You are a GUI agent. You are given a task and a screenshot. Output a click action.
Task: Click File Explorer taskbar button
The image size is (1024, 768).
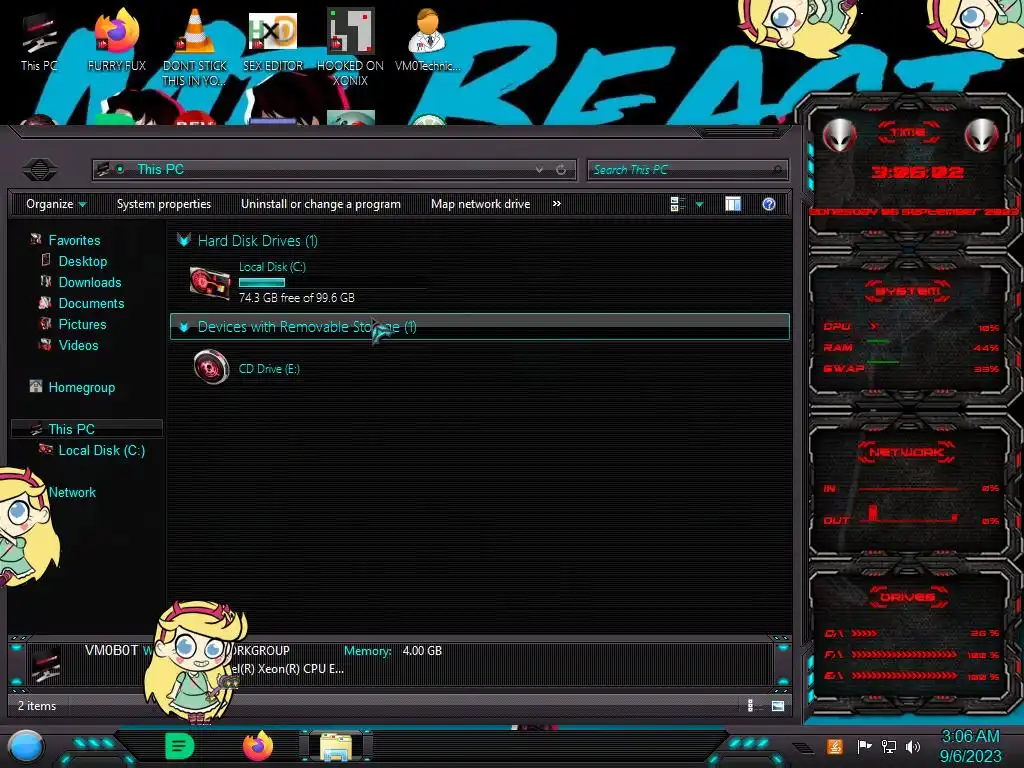point(336,746)
